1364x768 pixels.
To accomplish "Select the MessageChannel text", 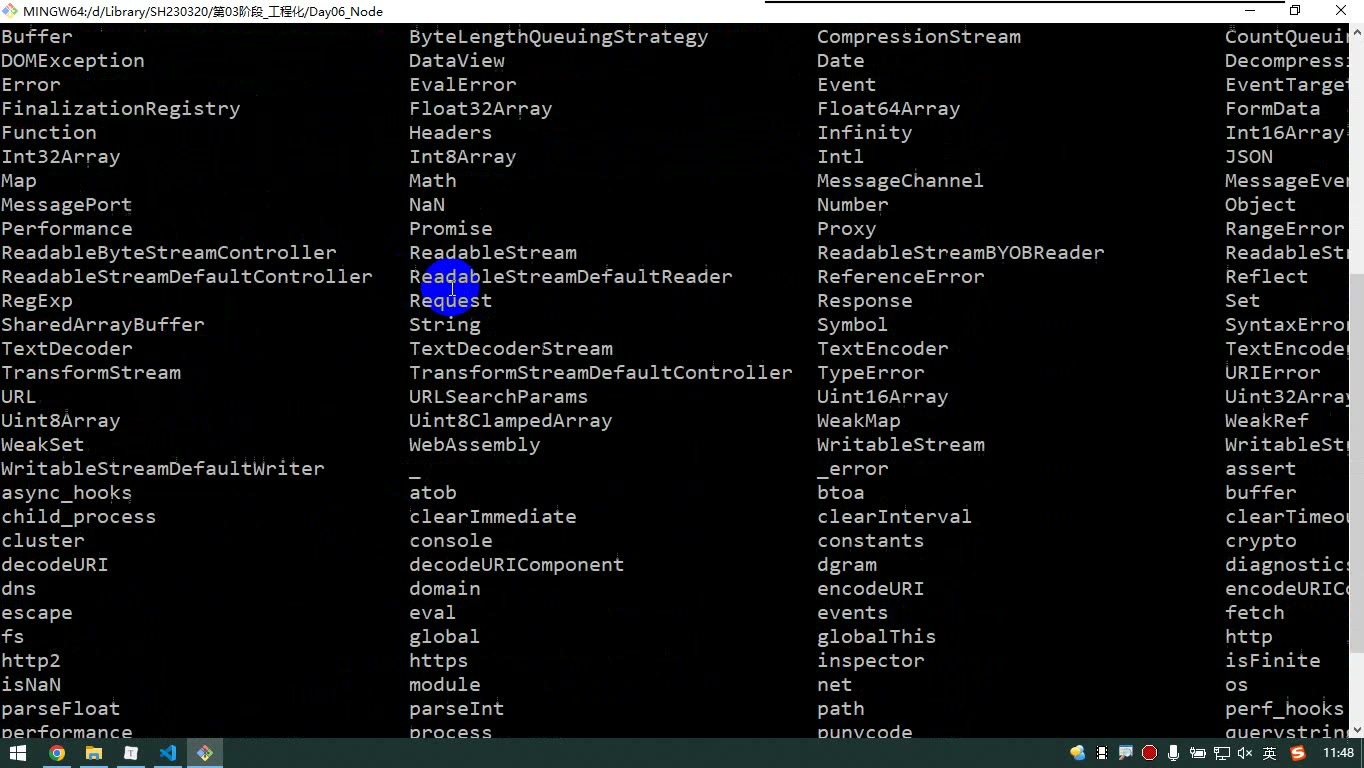I will [900, 181].
